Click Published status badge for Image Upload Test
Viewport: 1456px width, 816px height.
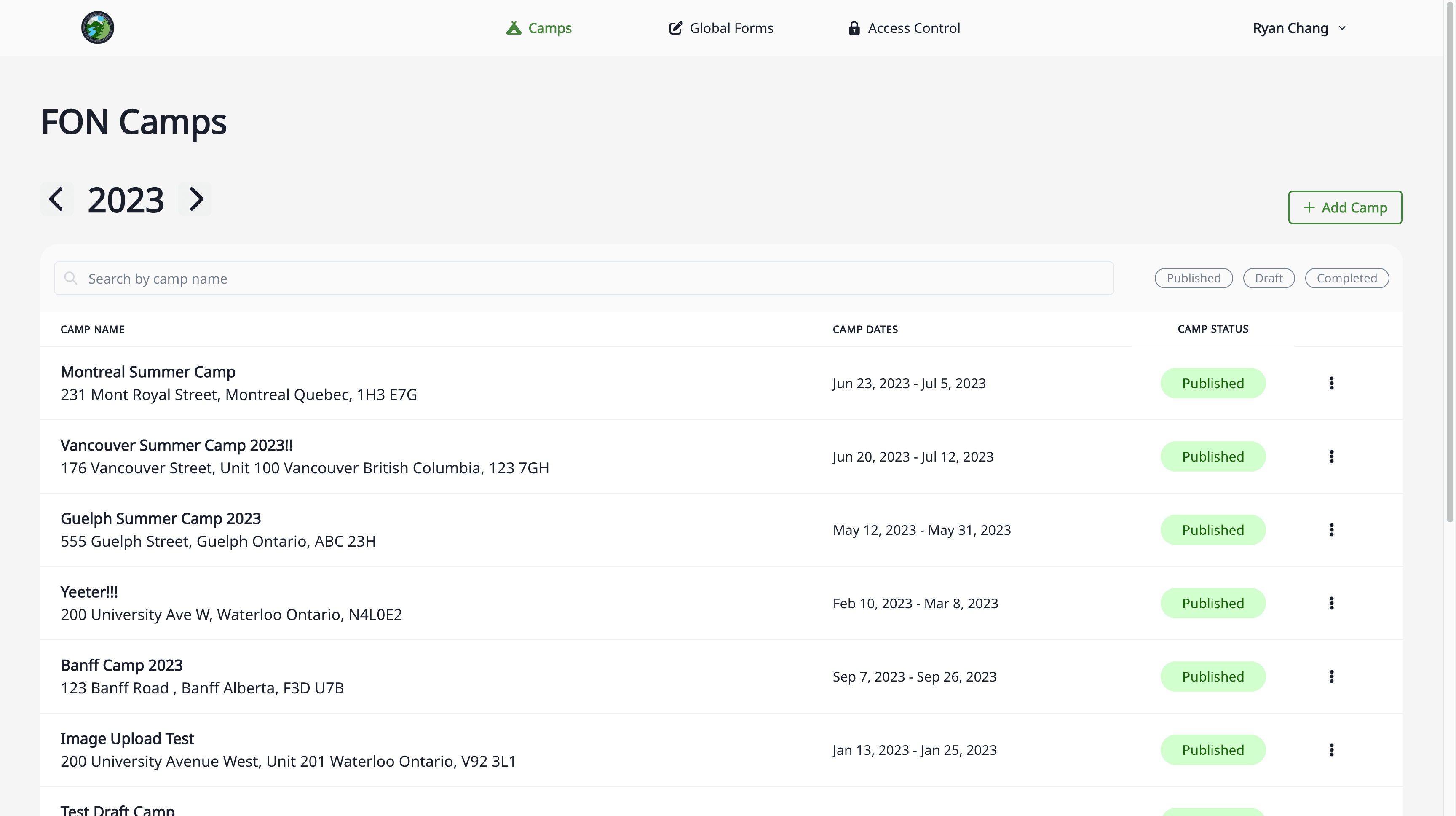1213,750
